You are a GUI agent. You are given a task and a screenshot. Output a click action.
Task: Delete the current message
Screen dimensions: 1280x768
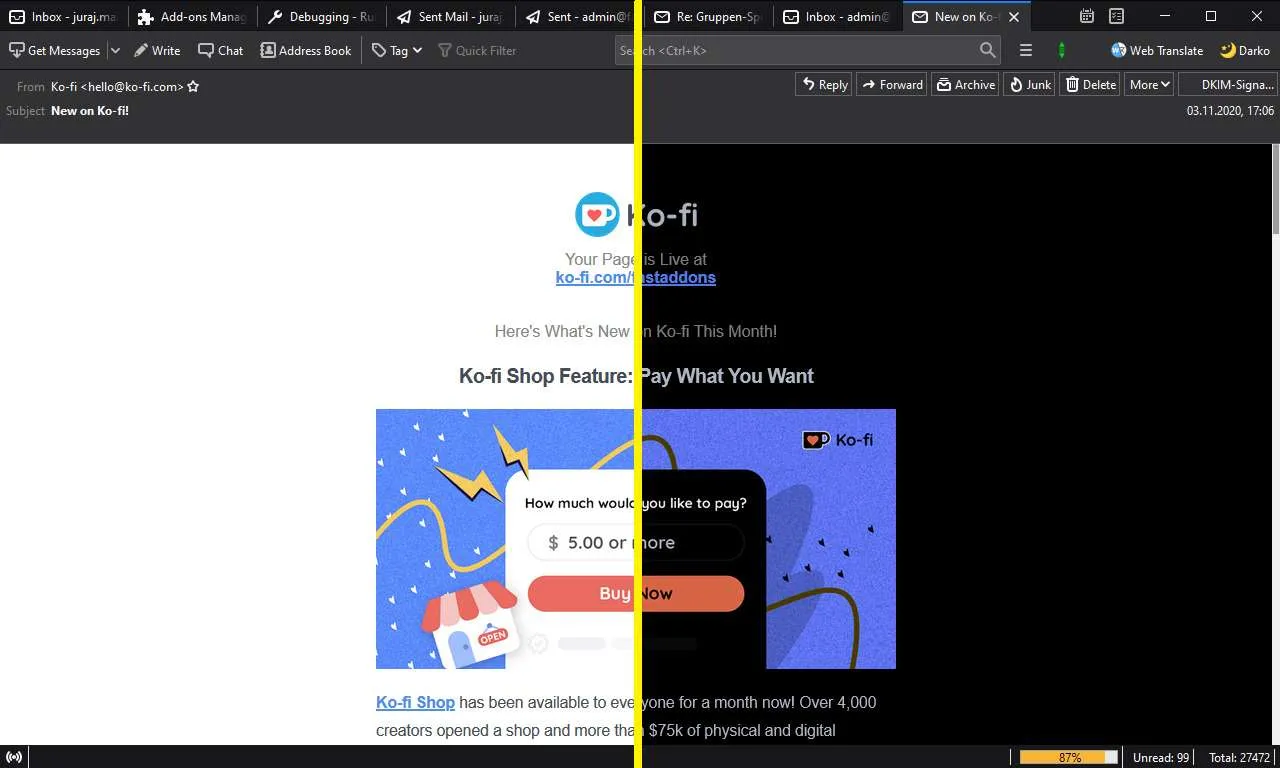click(x=1090, y=85)
